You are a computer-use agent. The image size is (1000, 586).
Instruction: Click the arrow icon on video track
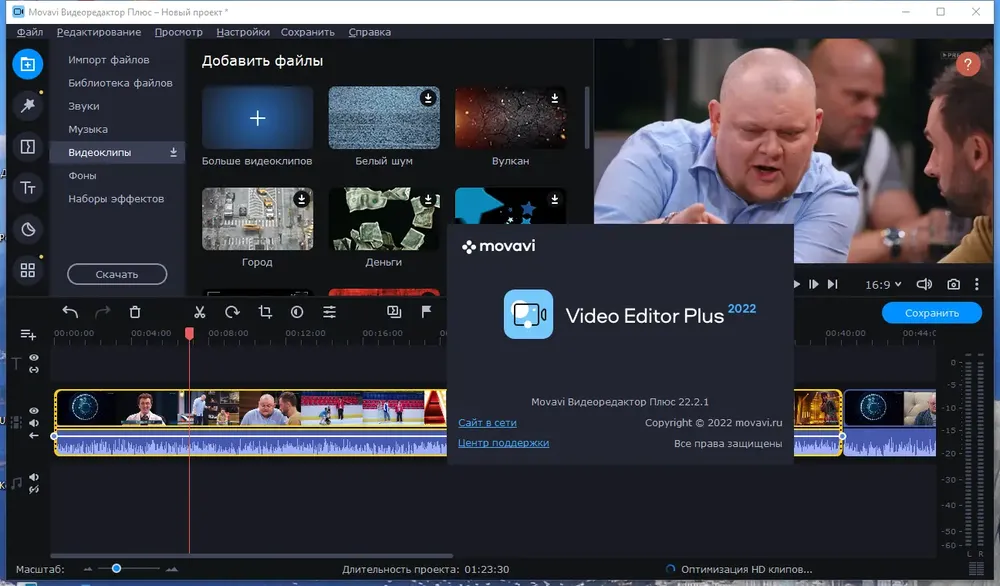pyautogui.click(x=34, y=436)
